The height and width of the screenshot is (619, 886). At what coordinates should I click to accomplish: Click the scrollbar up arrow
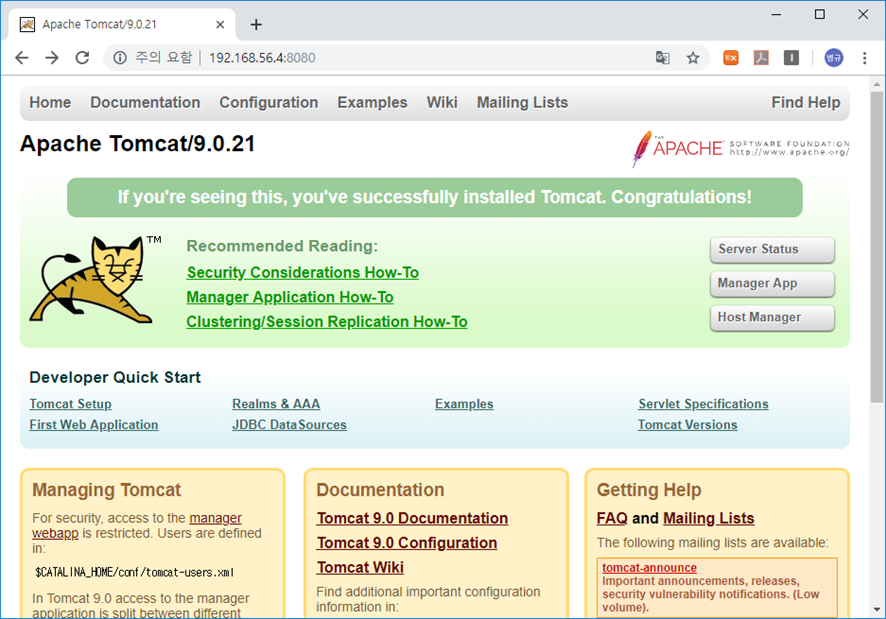tap(876, 84)
